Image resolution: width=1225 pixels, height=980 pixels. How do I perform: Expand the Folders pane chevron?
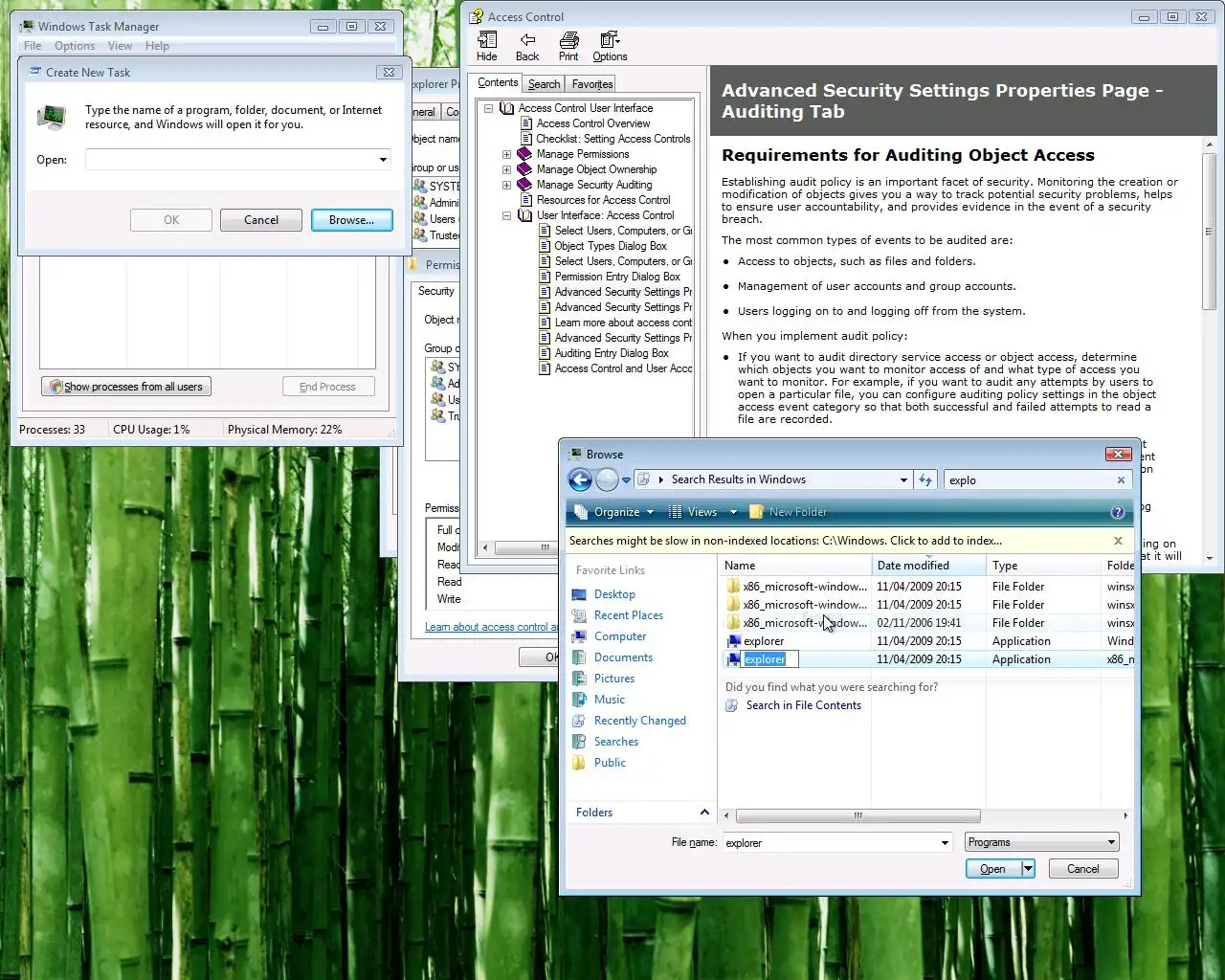(x=704, y=813)
